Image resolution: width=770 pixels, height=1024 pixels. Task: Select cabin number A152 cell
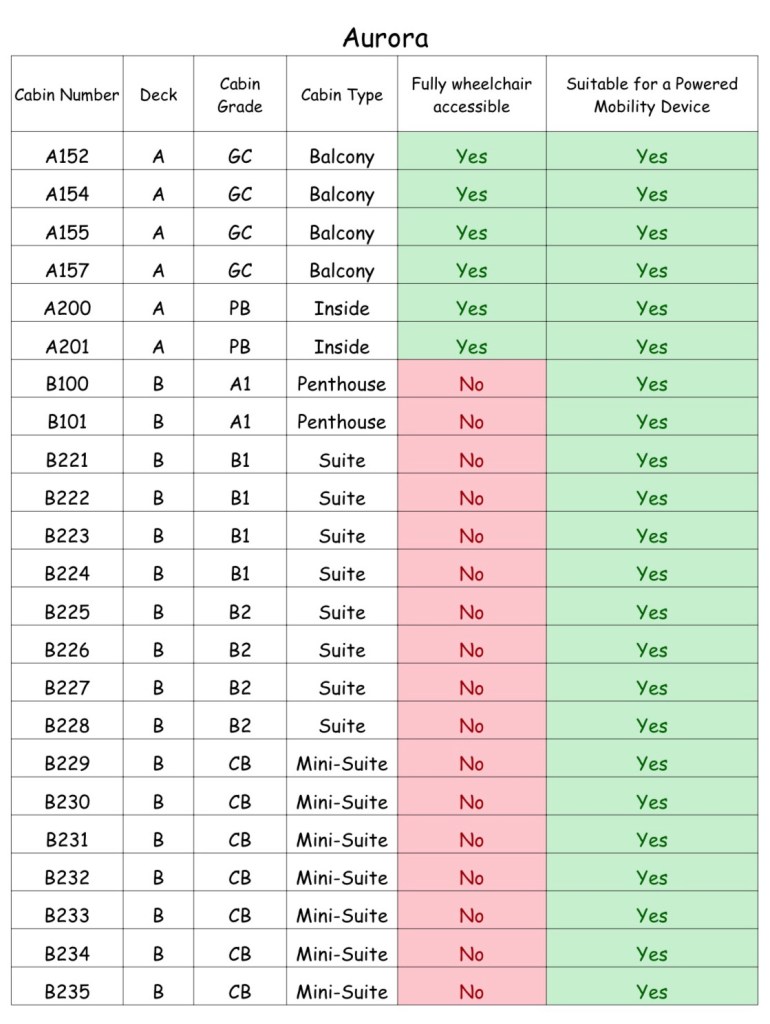[67, 156]
